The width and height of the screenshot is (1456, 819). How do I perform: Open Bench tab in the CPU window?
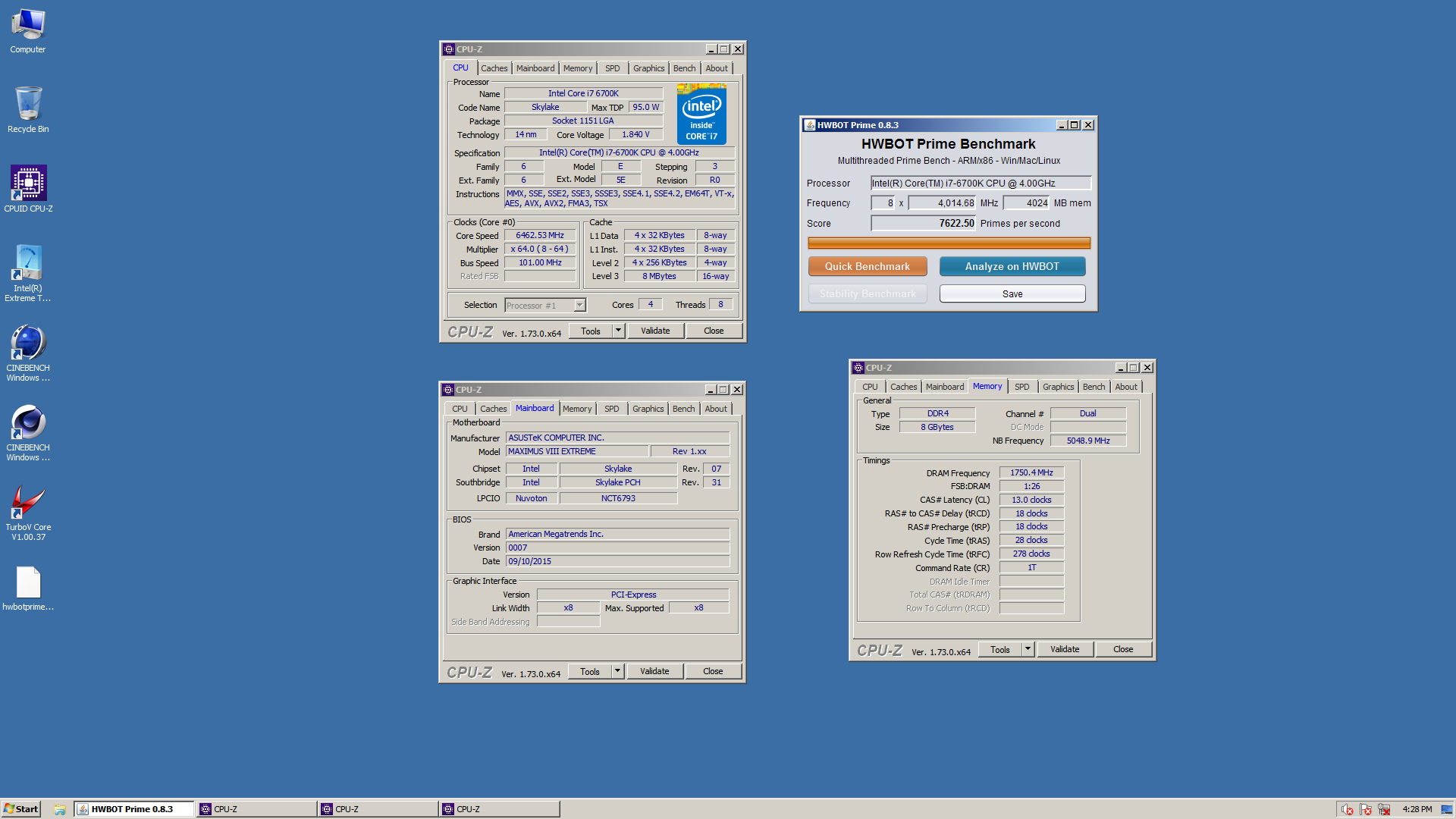[684, 68]
